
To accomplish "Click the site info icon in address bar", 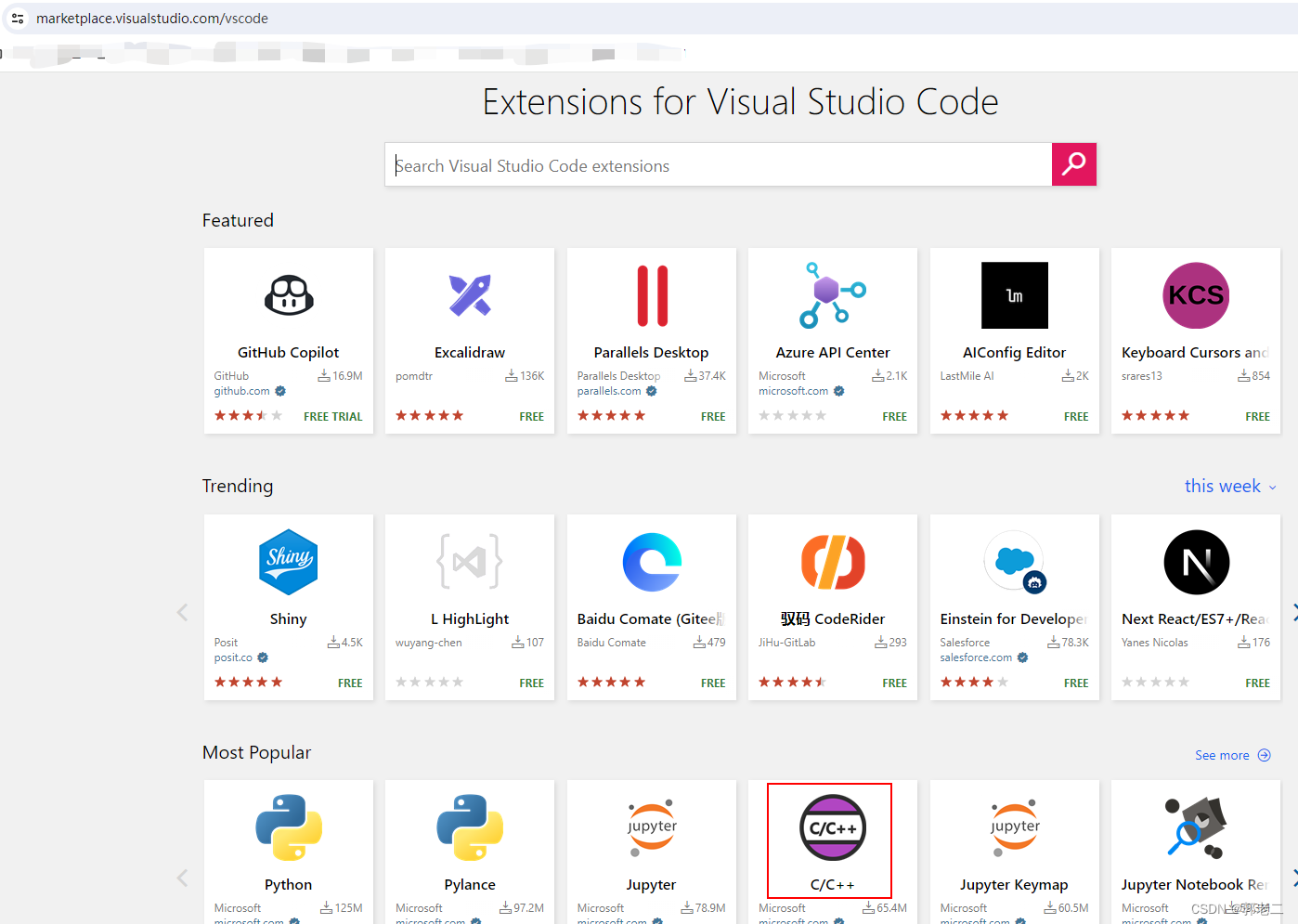I will 18,19.
